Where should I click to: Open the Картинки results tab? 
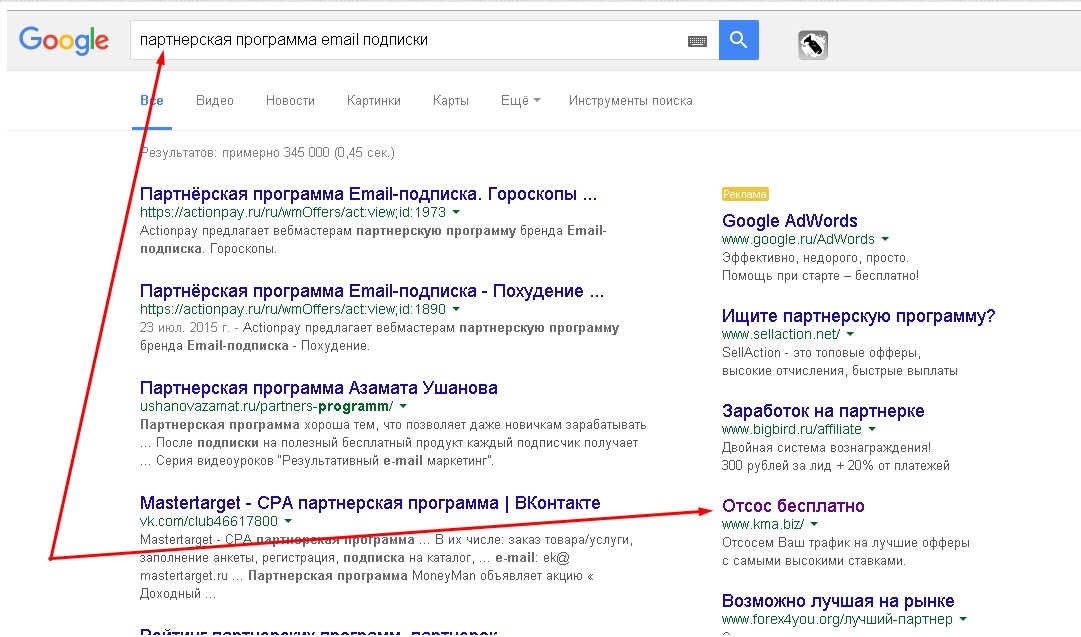click(374, 101)
